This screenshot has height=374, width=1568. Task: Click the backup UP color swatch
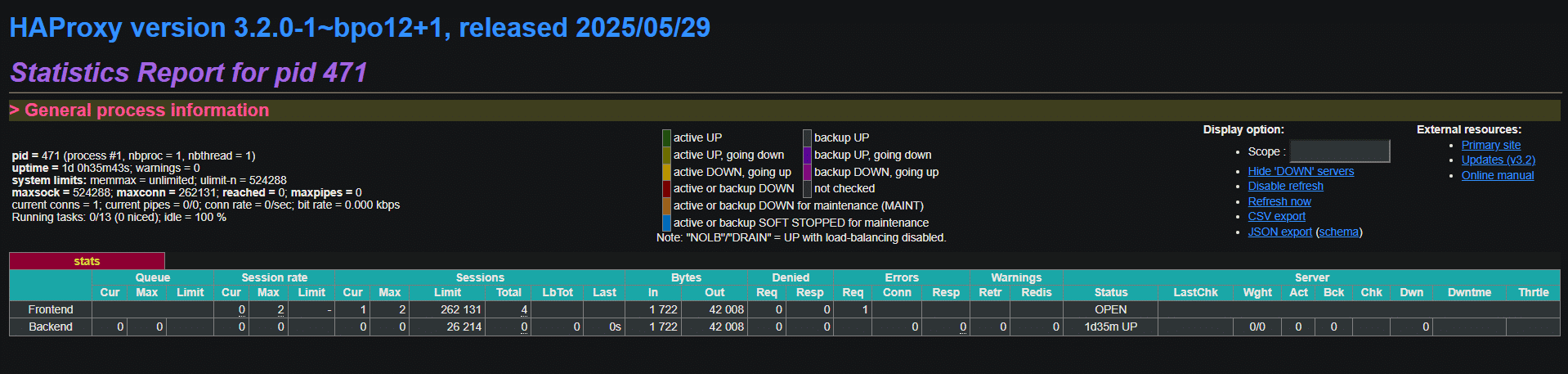pyautogui.click(x=808, y=137)
